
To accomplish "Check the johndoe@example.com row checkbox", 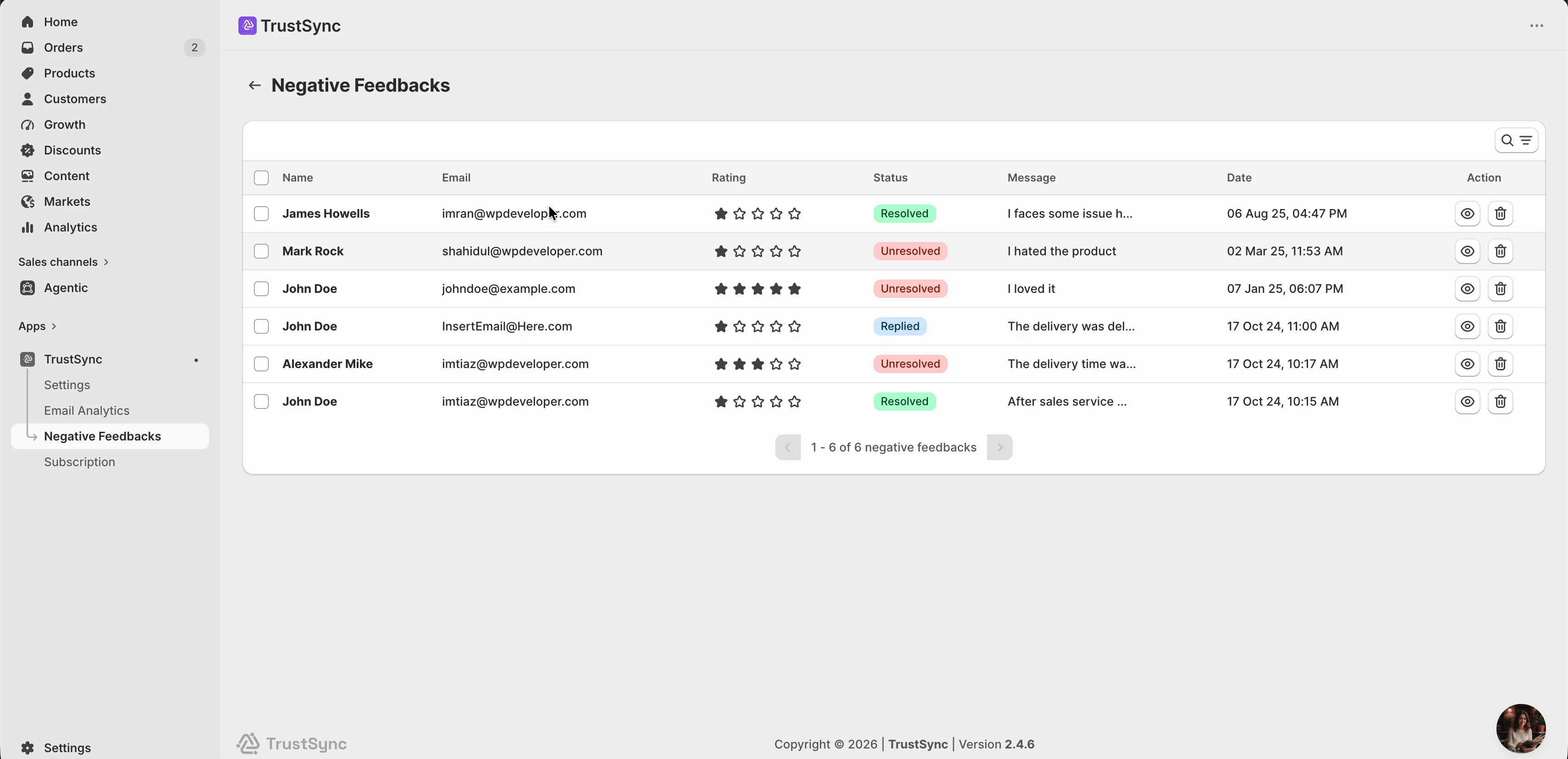I will 261,288.
